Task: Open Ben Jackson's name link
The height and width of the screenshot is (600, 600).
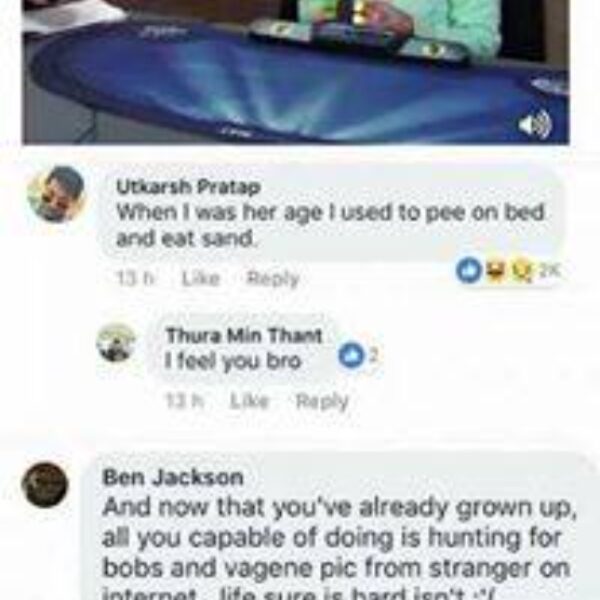Action: click(x=173, y=477)
